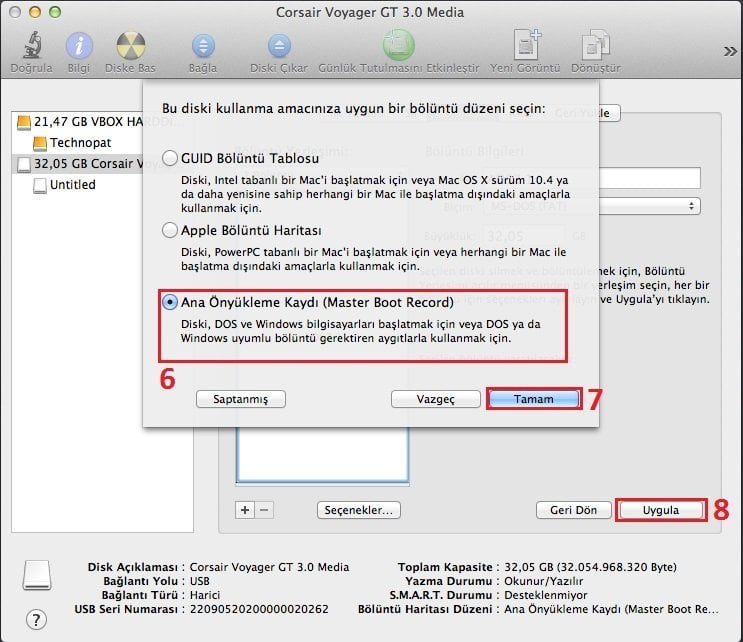743x642 pixels.
Task: Click the Diske Bas burn icon
Action: pos(130,46)
